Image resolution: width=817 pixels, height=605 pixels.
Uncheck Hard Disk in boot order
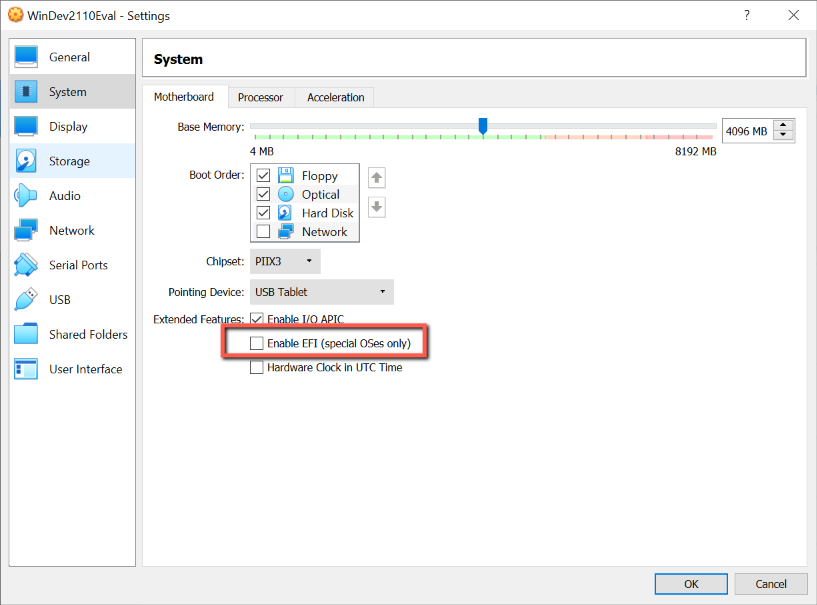(264, 213)
